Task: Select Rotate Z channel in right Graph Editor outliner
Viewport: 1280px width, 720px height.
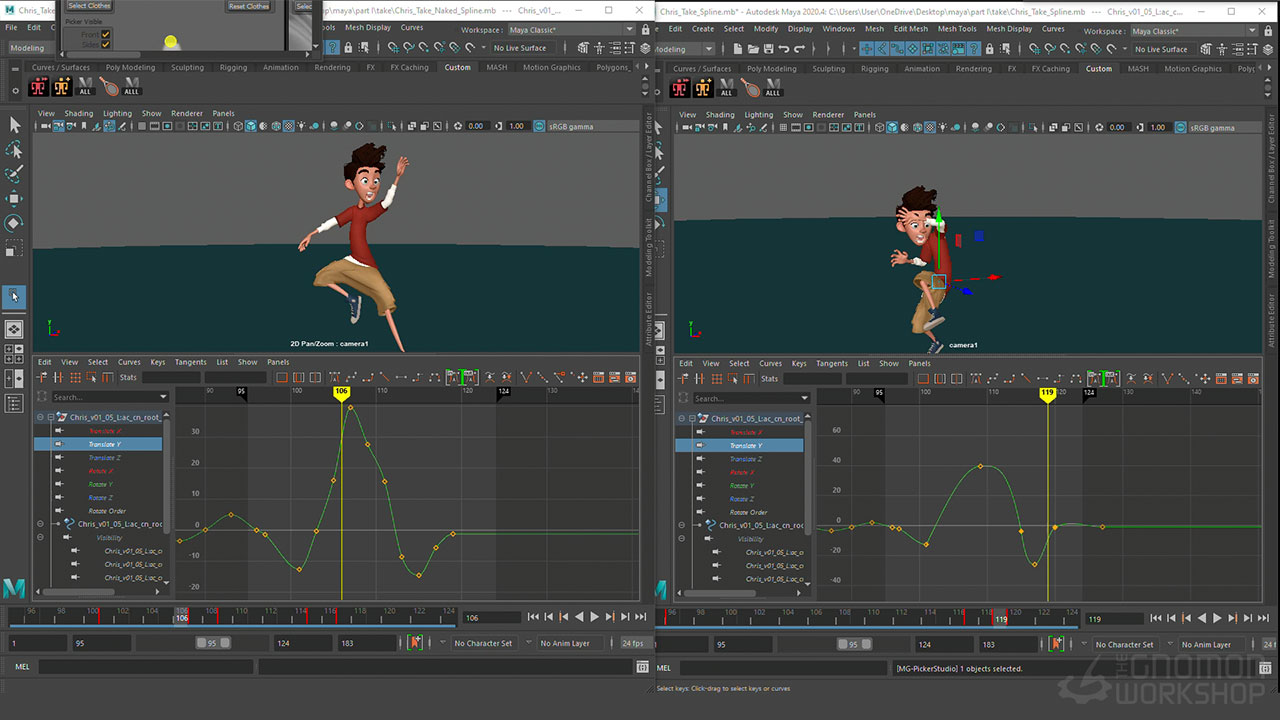Action: (741, 499)
